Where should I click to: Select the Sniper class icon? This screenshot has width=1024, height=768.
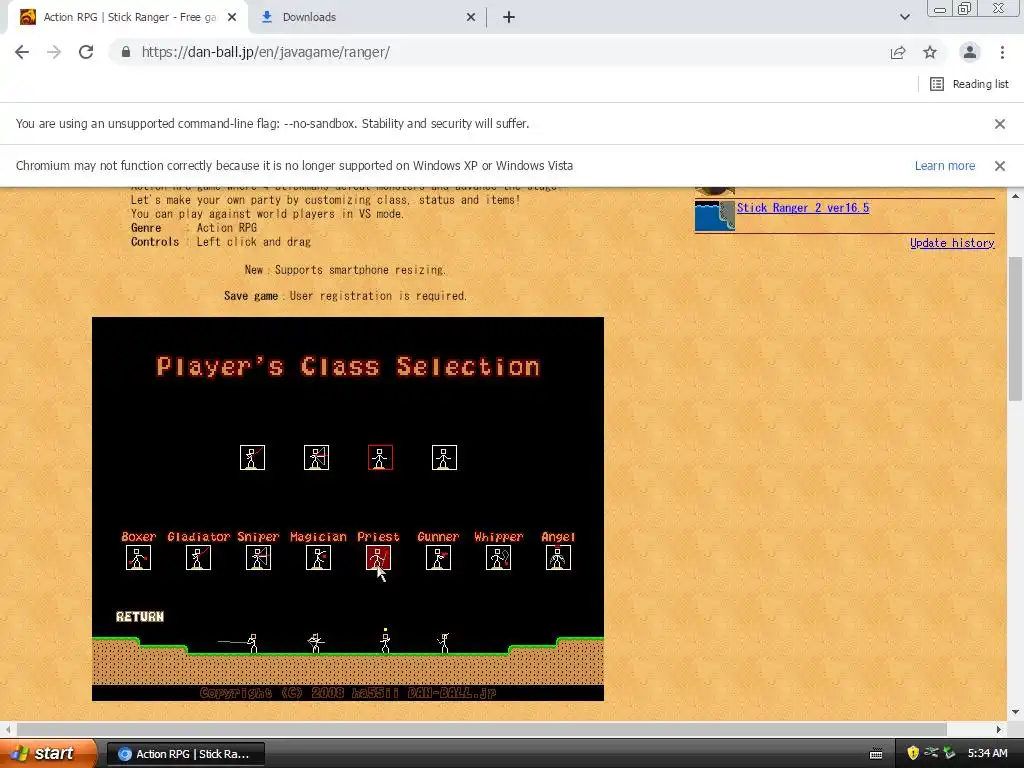[x=259, y=558]
